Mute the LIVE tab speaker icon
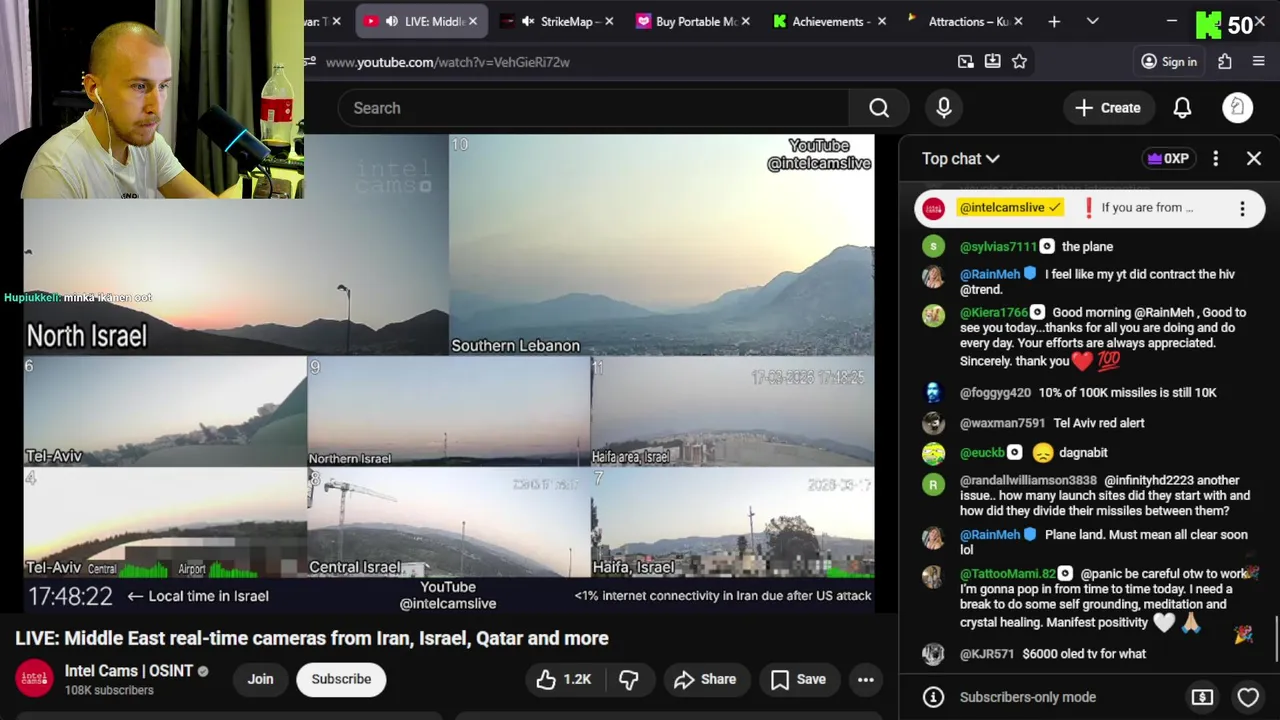 [x=391, y=21]
